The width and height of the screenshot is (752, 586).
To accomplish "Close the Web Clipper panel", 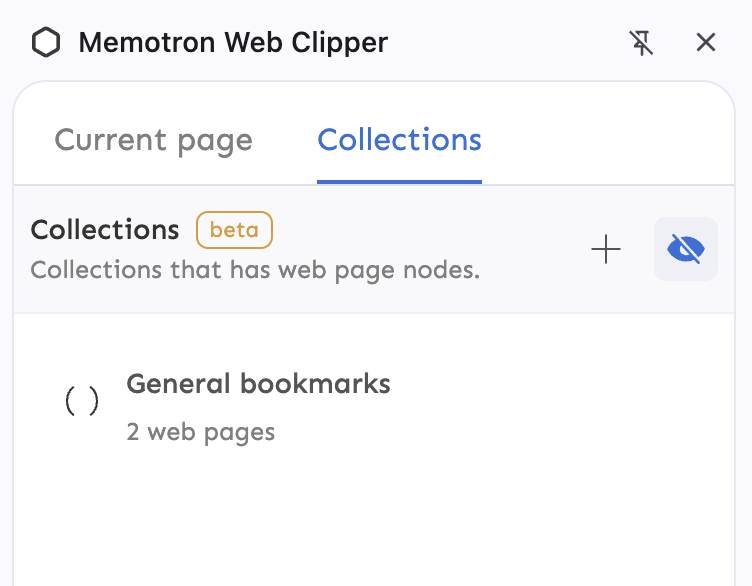I will pyautogui.click(x=706, y=43).
